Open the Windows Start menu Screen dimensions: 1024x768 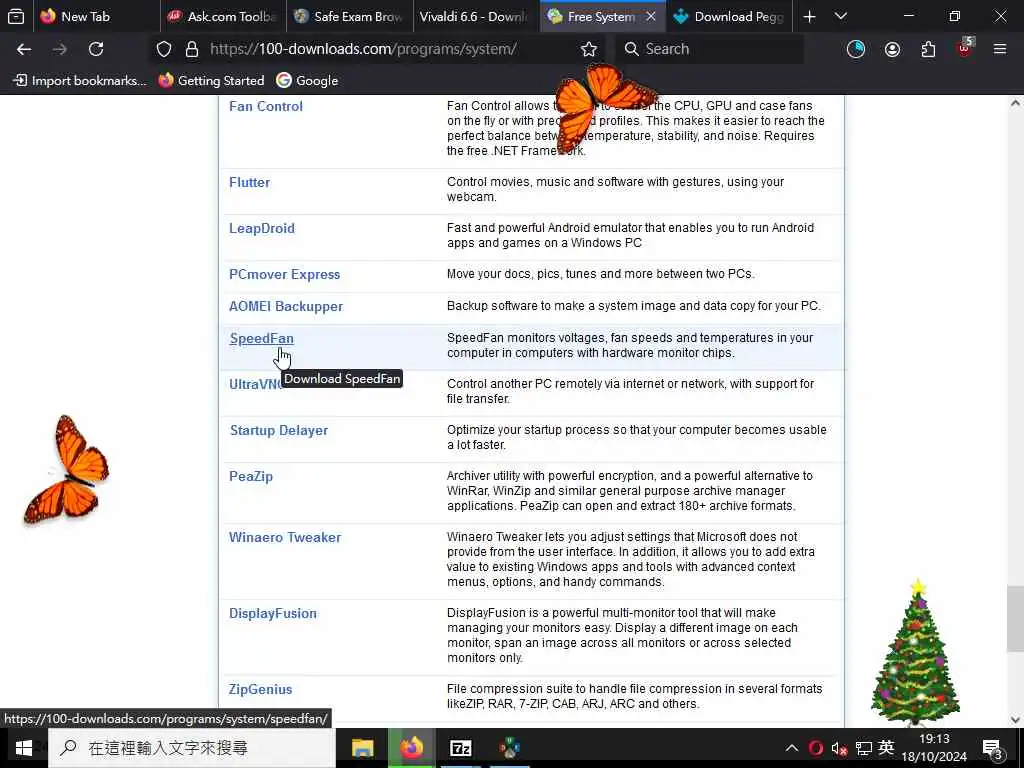click(x=24, y=748)
